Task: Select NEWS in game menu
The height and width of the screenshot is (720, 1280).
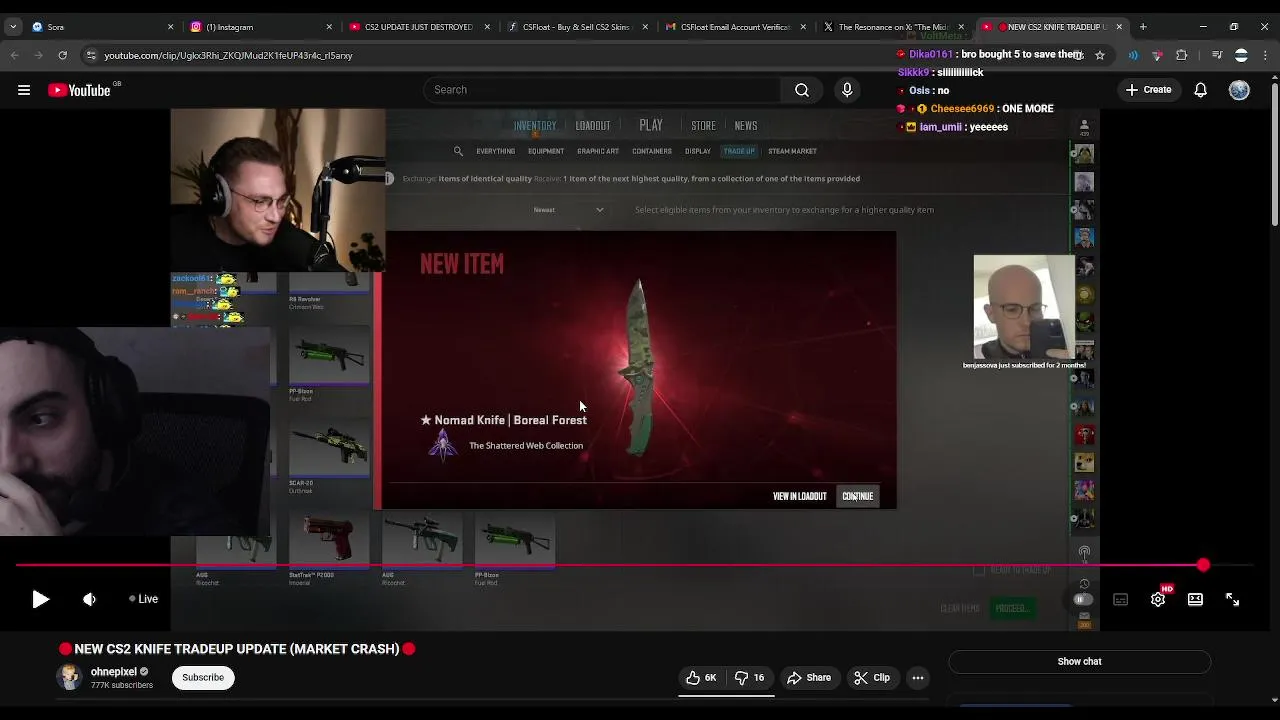Action: 746,126
